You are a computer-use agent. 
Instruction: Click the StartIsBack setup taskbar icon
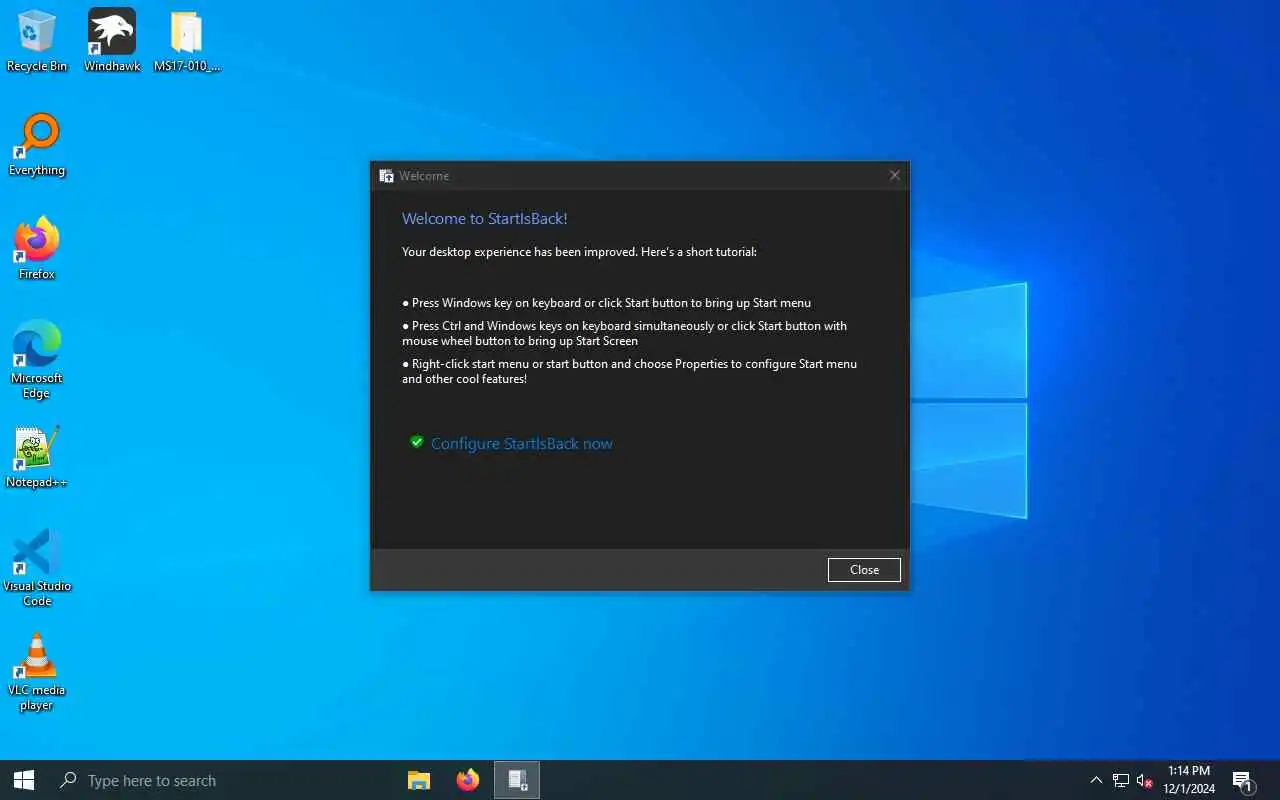click(517, 780)
